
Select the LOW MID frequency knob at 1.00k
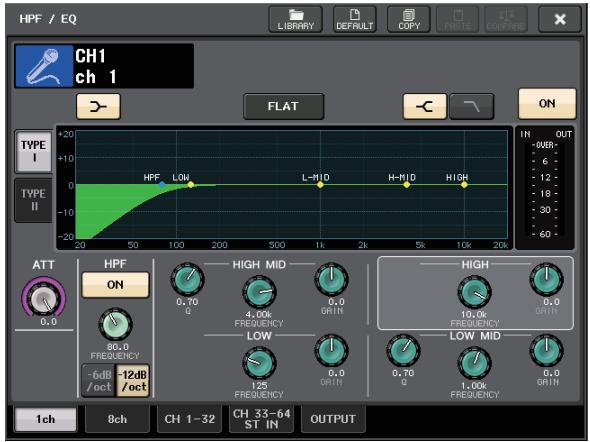[x=474, y=363]
